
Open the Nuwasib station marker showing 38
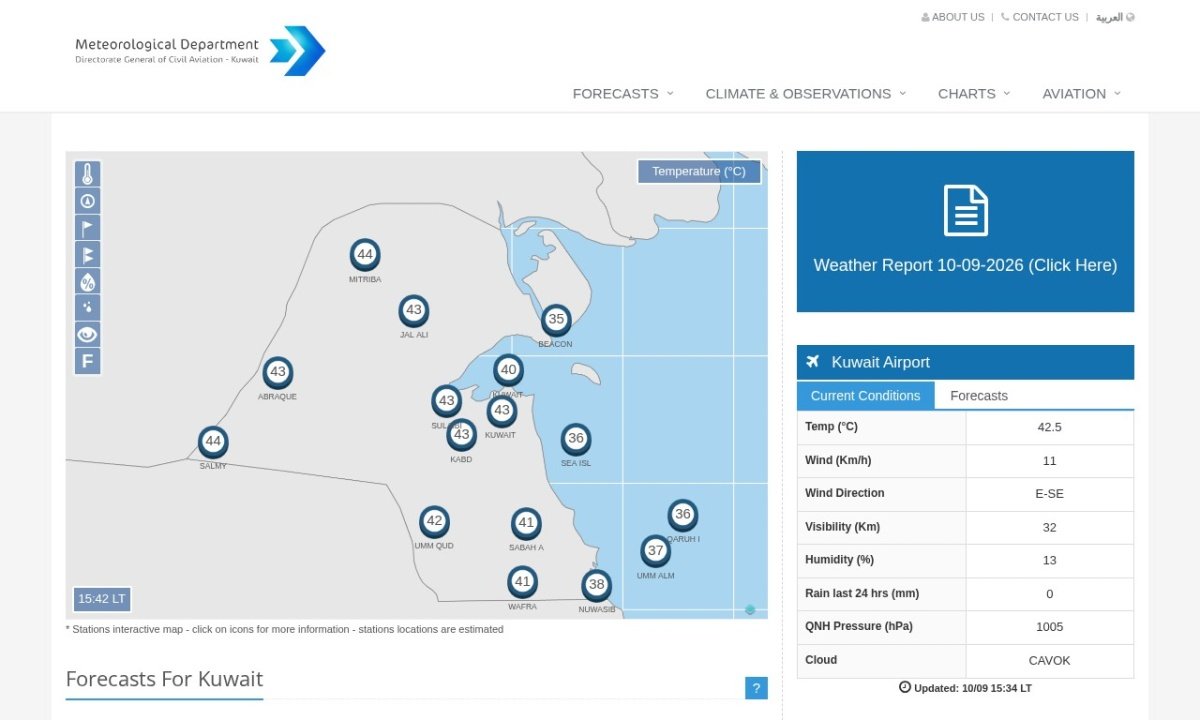tap(597, 585)
